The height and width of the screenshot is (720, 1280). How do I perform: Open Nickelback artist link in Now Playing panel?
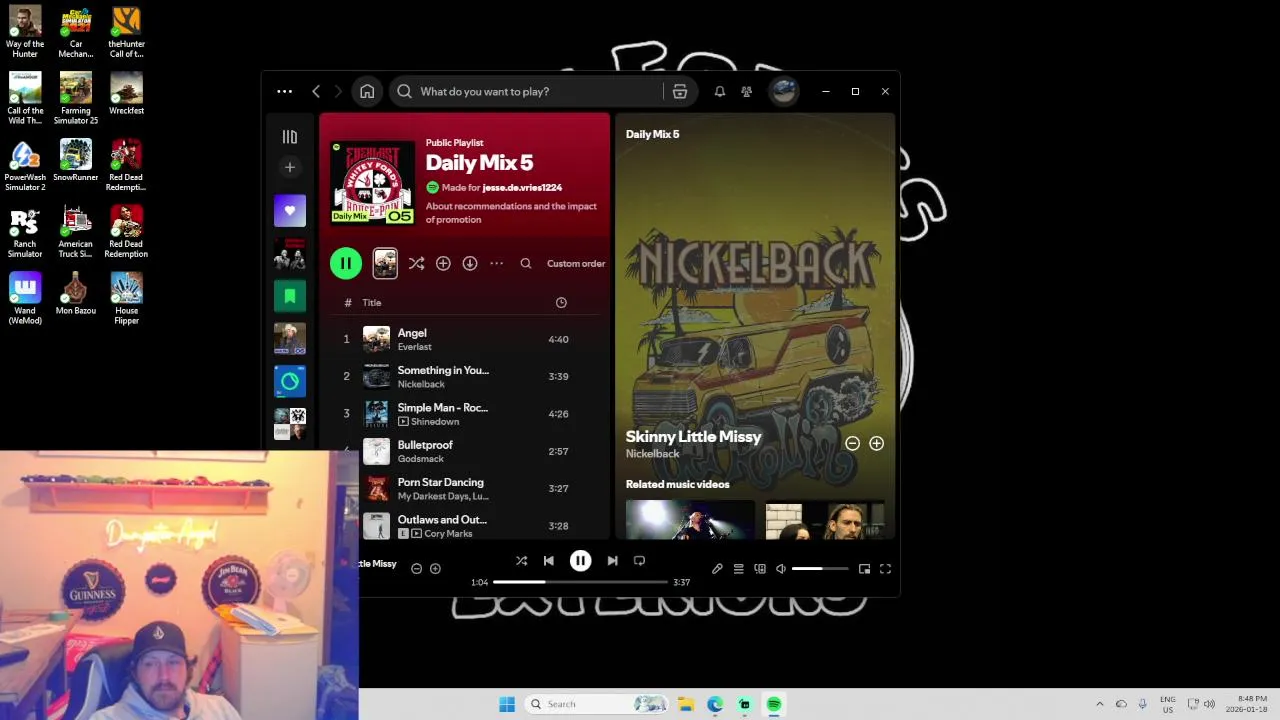tap(652, 454)
